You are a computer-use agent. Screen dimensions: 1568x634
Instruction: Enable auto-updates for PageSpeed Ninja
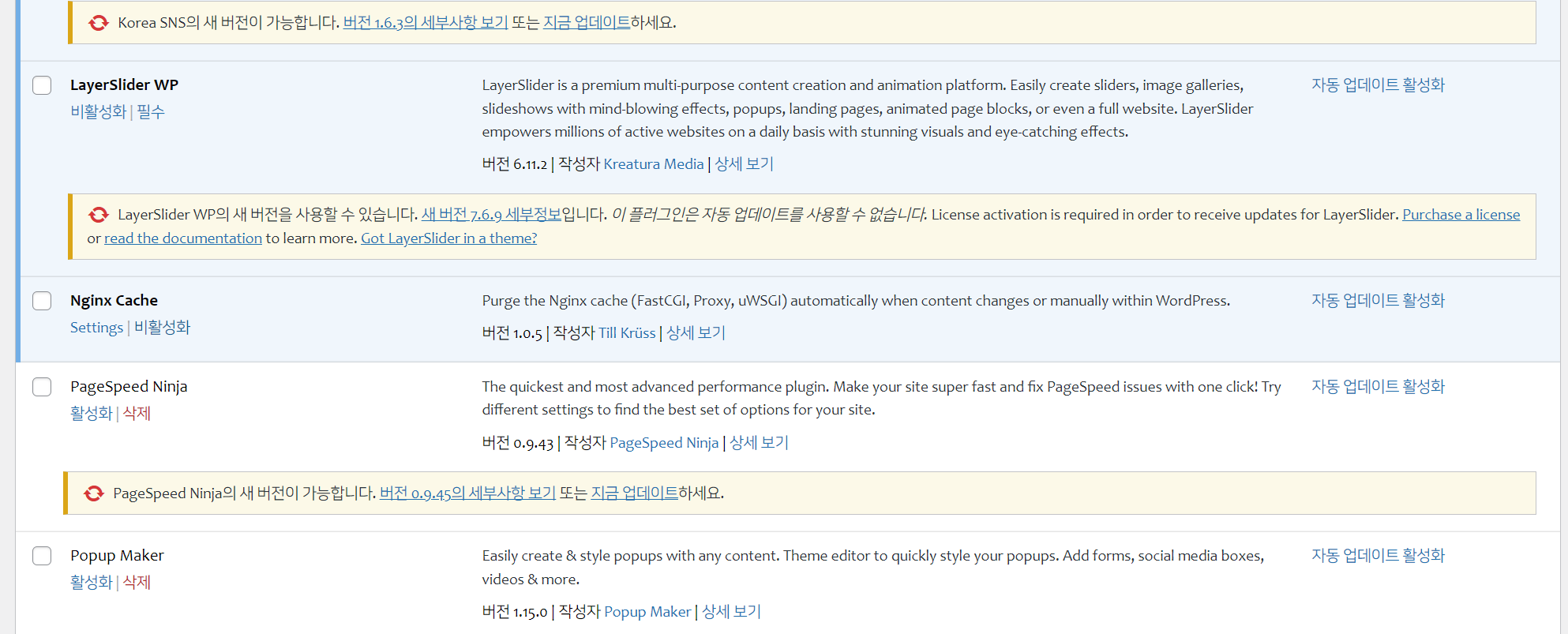(x=1378, y=386)
